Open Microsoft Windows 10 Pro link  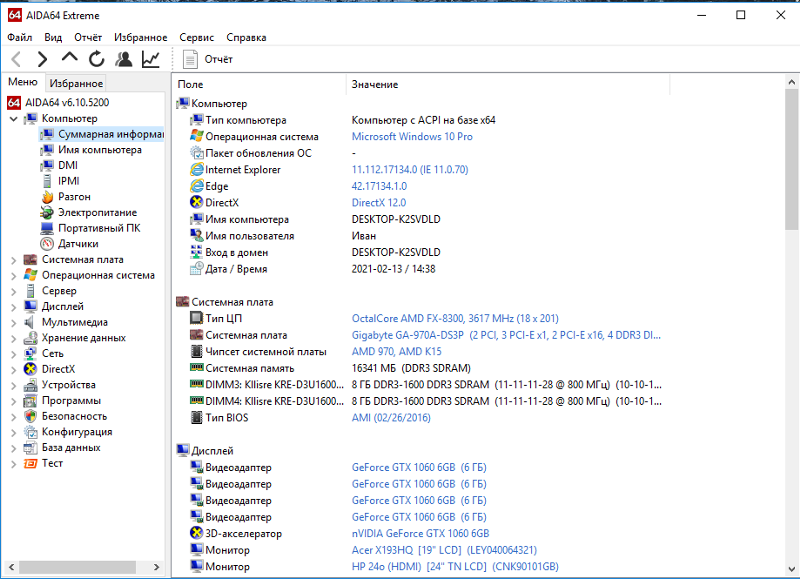(412, 137)
